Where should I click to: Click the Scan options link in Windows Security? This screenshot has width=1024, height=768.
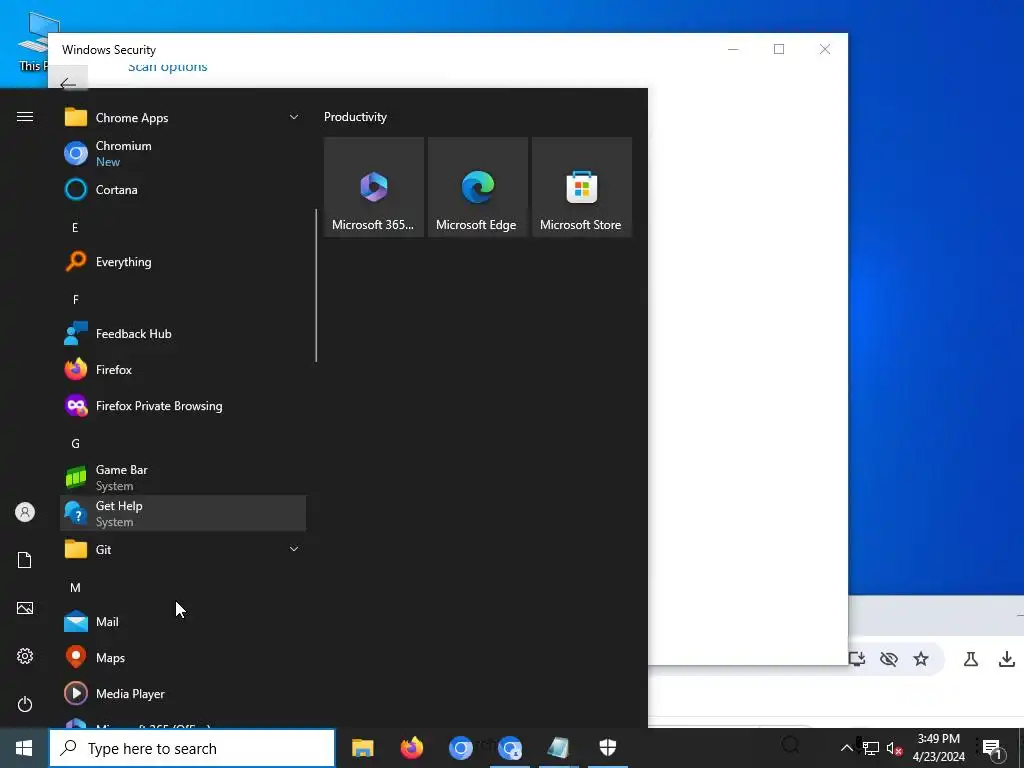click(168, 66)
